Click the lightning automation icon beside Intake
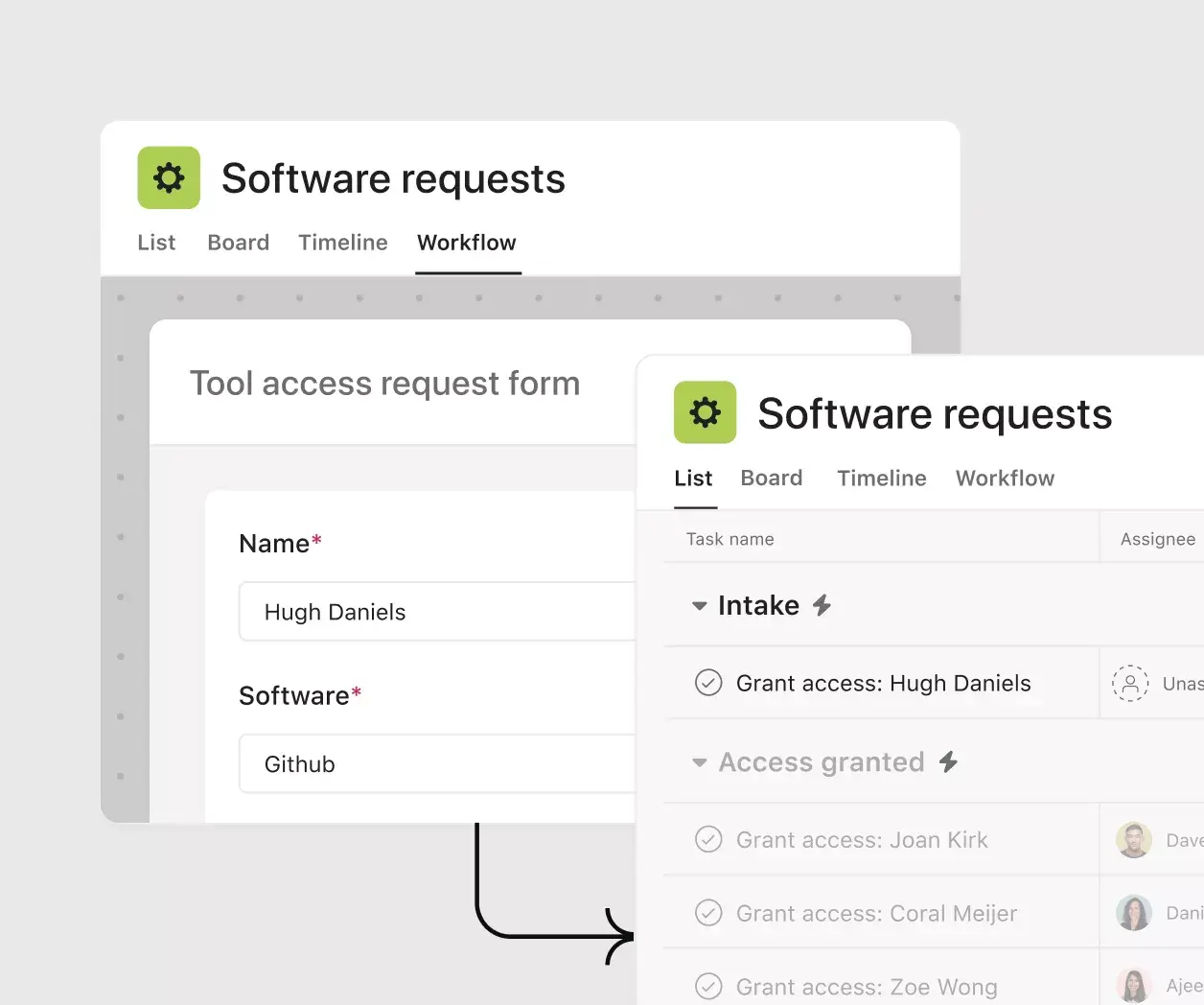Viewport: 1204px width, 1005px height. click(x=823, y=604)
